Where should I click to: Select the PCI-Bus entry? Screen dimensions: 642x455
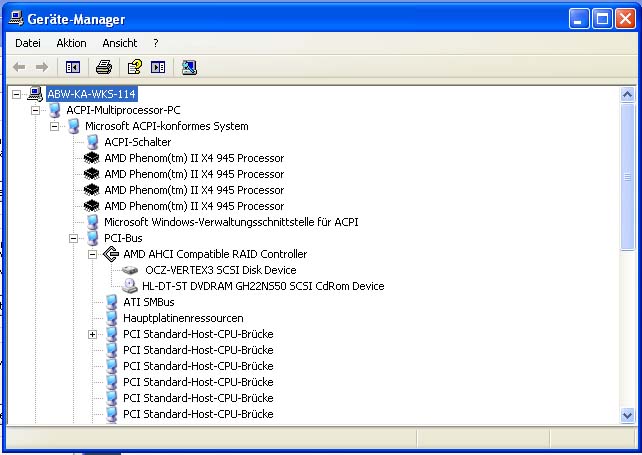[x=123, y=238]
